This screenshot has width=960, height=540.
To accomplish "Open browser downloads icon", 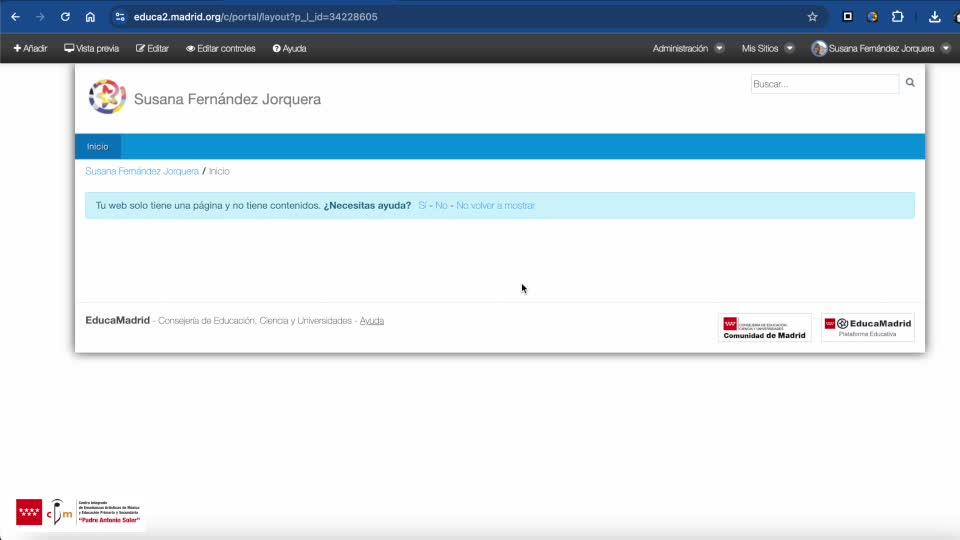I will point(934,17).
